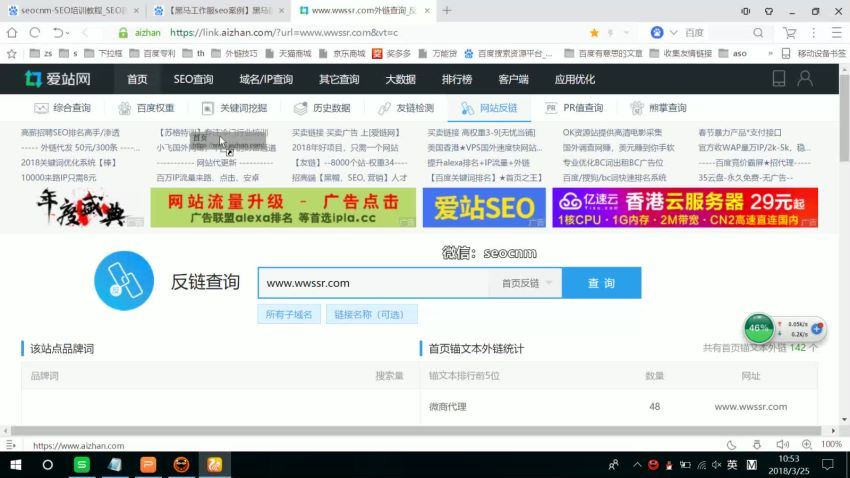The height and width of the screenshot is (478, 850).
Task: Click the 爱站SEO banner ad
Action: [x=484, y=208]
